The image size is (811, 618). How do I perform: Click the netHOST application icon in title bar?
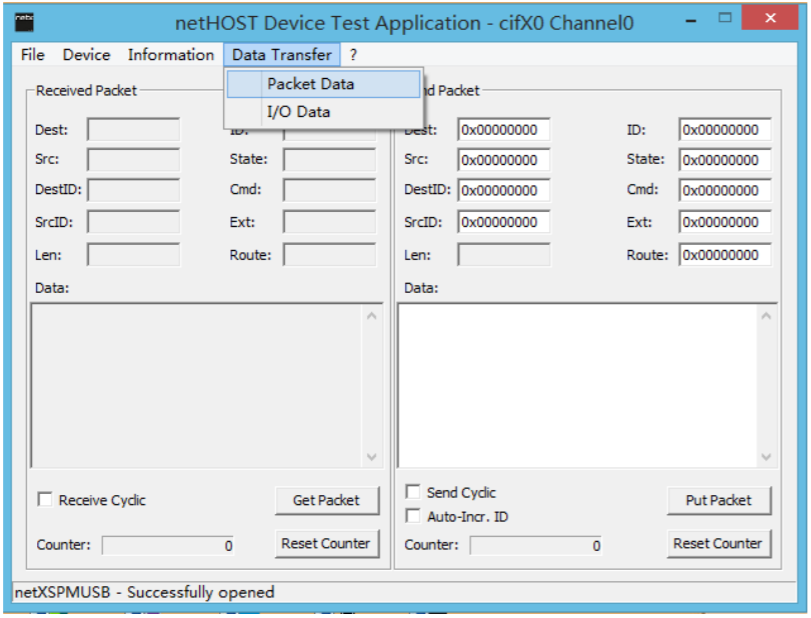[24, 22]
